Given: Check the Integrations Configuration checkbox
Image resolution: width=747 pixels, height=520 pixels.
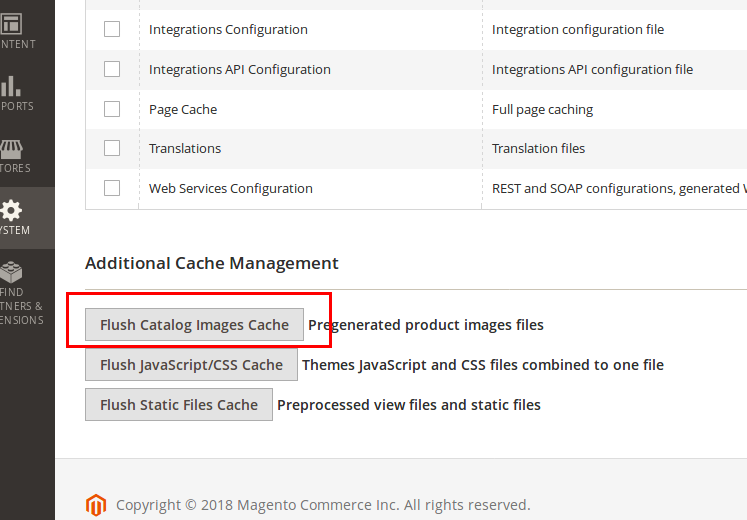Looking at the screenshot, I should [112, 29].
